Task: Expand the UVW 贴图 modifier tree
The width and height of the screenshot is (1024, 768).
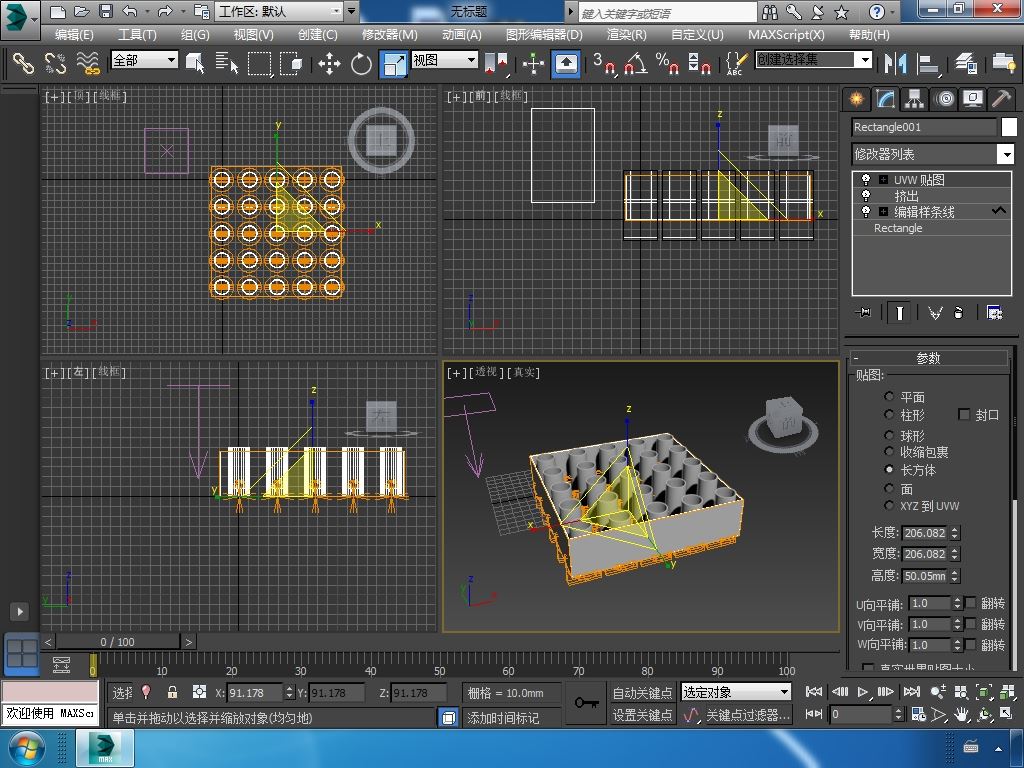Action: [x=883, y=180]
